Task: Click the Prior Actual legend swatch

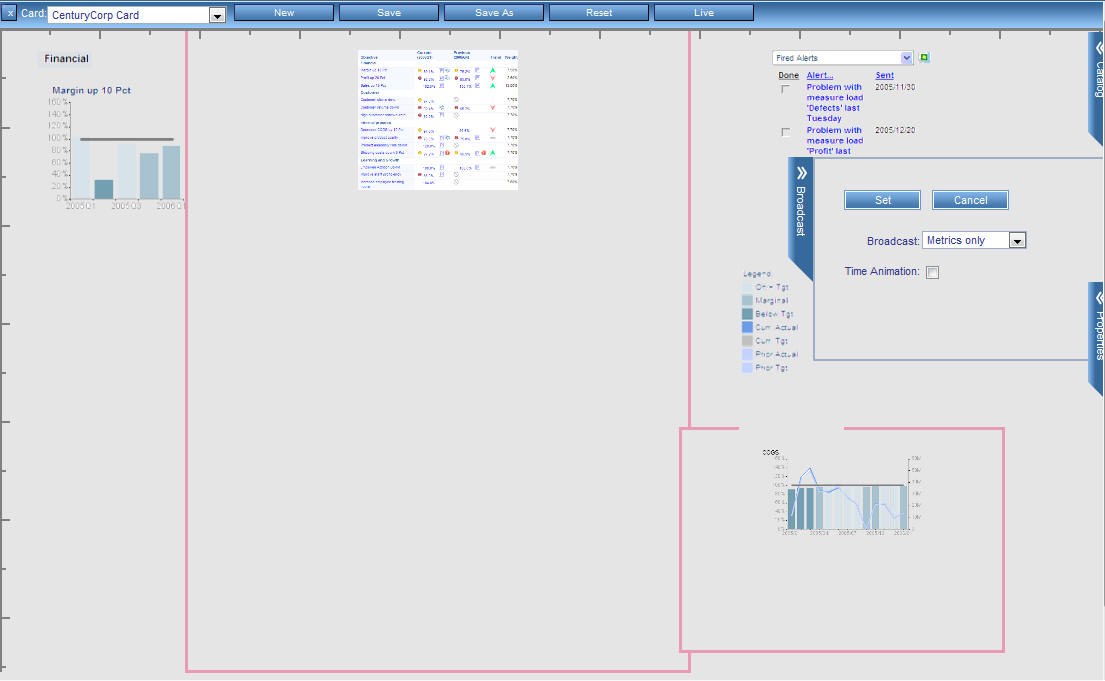Action: pos(747,354)
